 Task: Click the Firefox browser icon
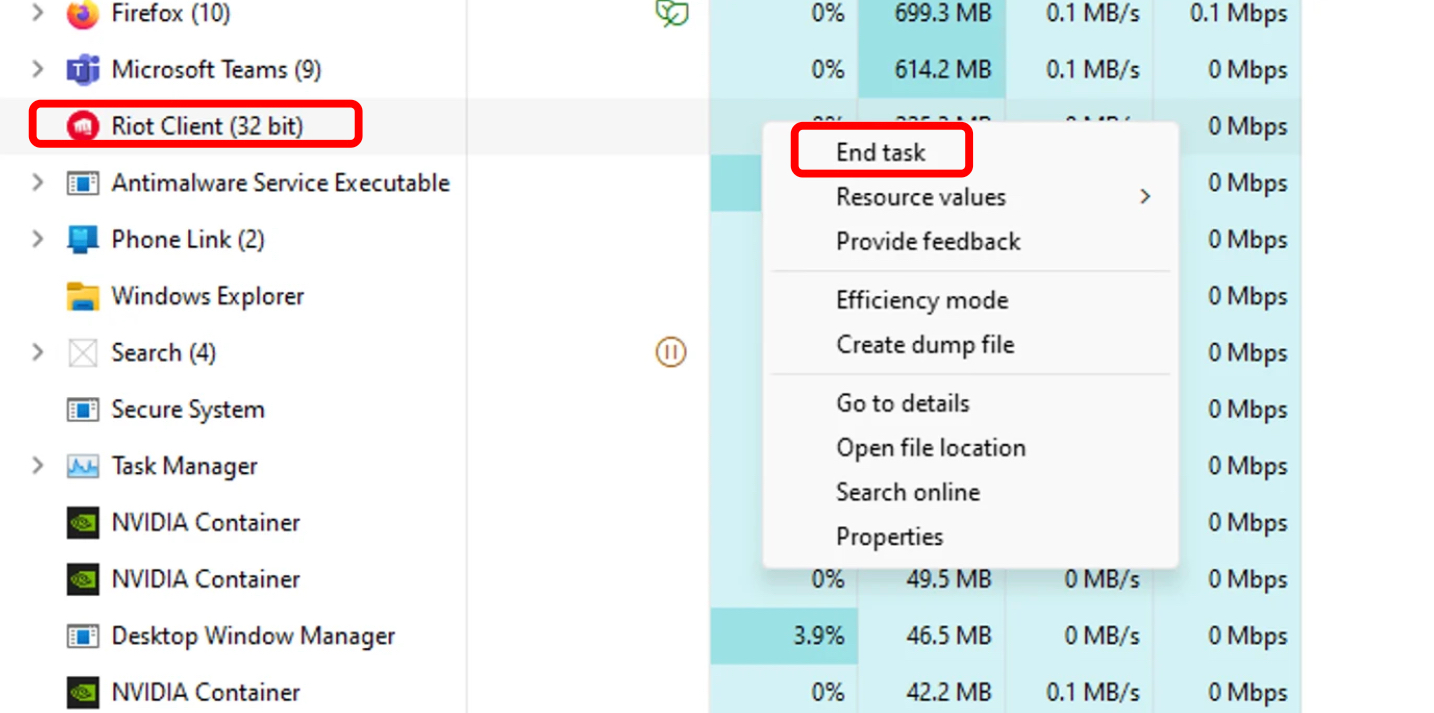click(x=83, y=13)
